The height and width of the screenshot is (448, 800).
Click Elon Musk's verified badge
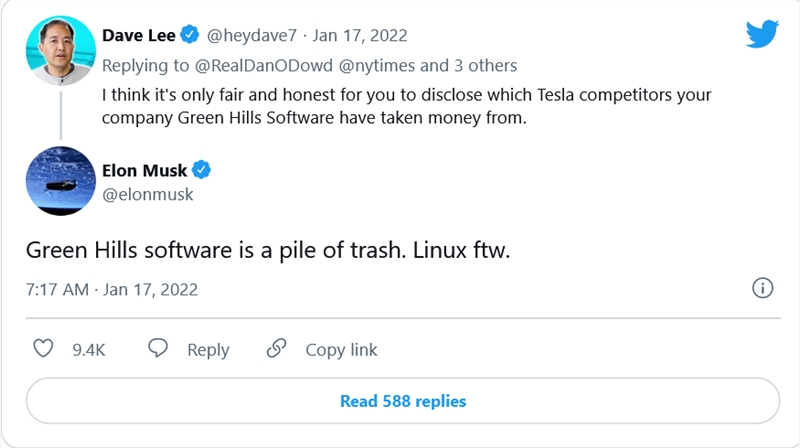tap(202, 170)
